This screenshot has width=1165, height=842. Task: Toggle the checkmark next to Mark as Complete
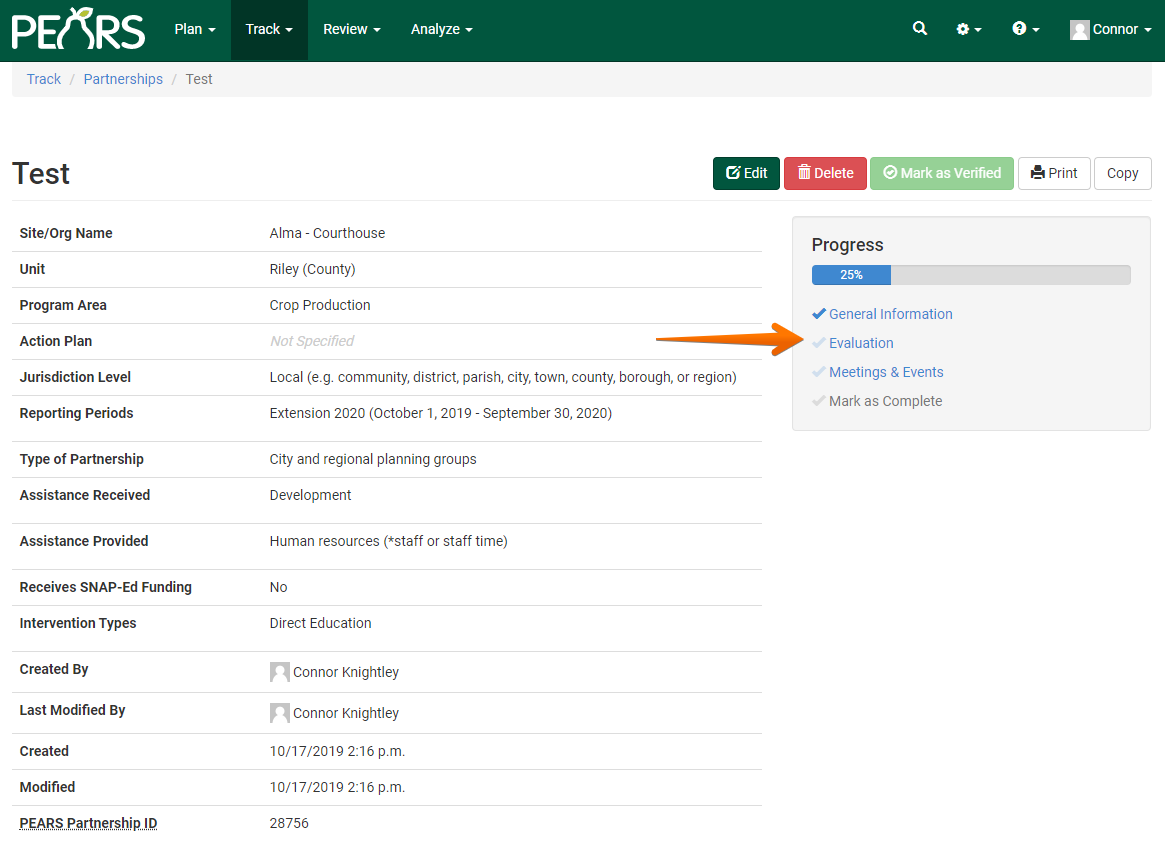click(x=819, y=400)
